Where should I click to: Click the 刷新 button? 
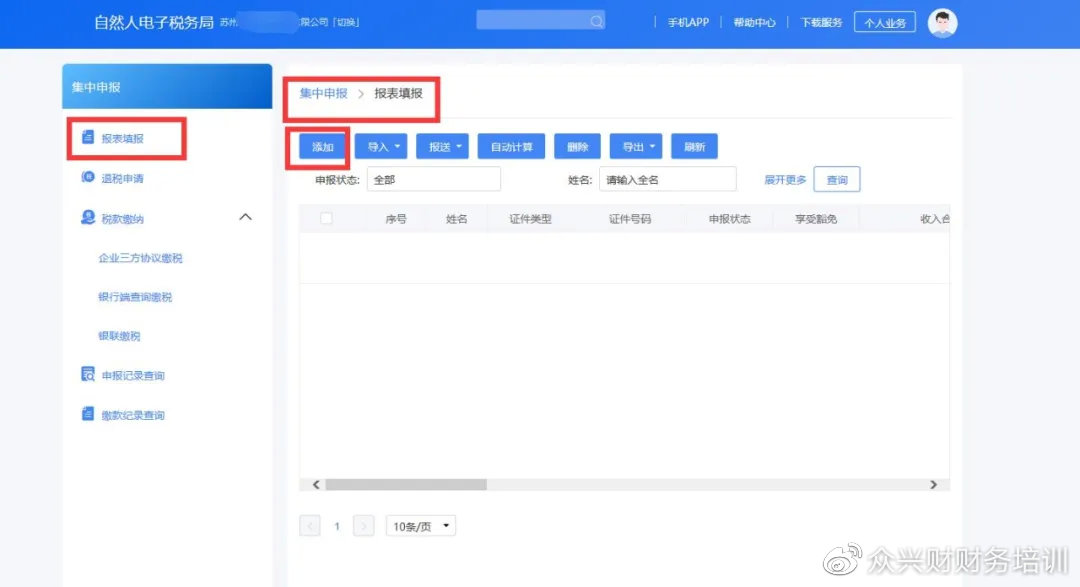click(694, 147)
